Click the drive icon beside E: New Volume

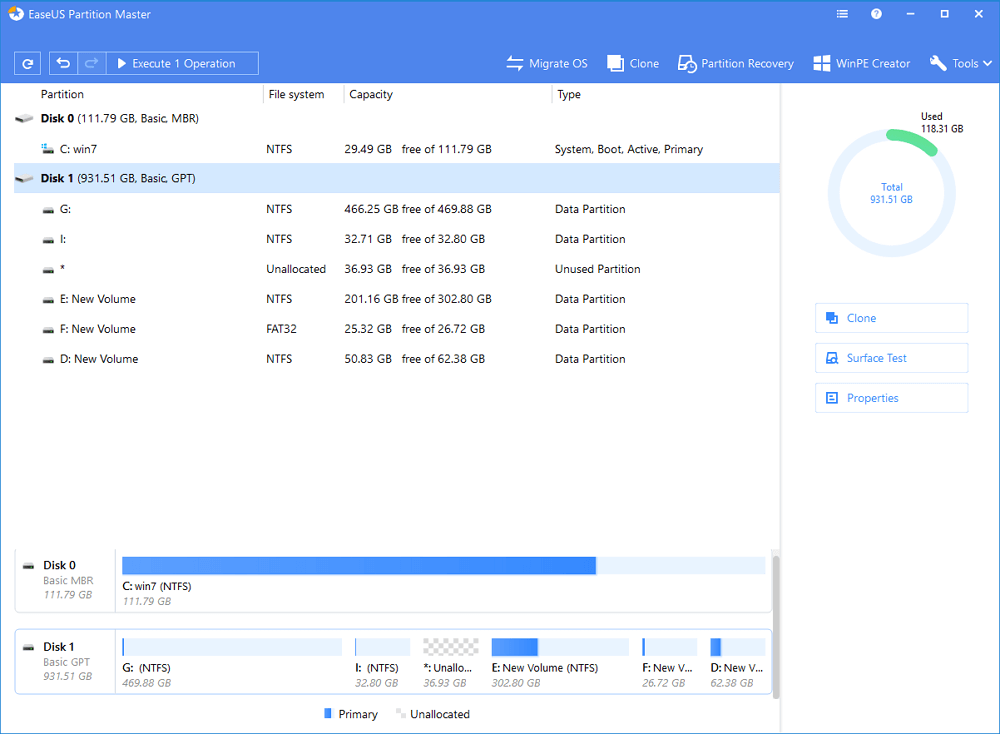point(48,300)
